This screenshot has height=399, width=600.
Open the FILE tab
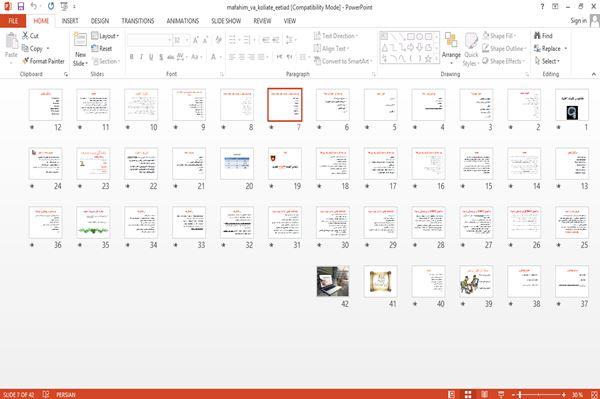coord(13,21)
